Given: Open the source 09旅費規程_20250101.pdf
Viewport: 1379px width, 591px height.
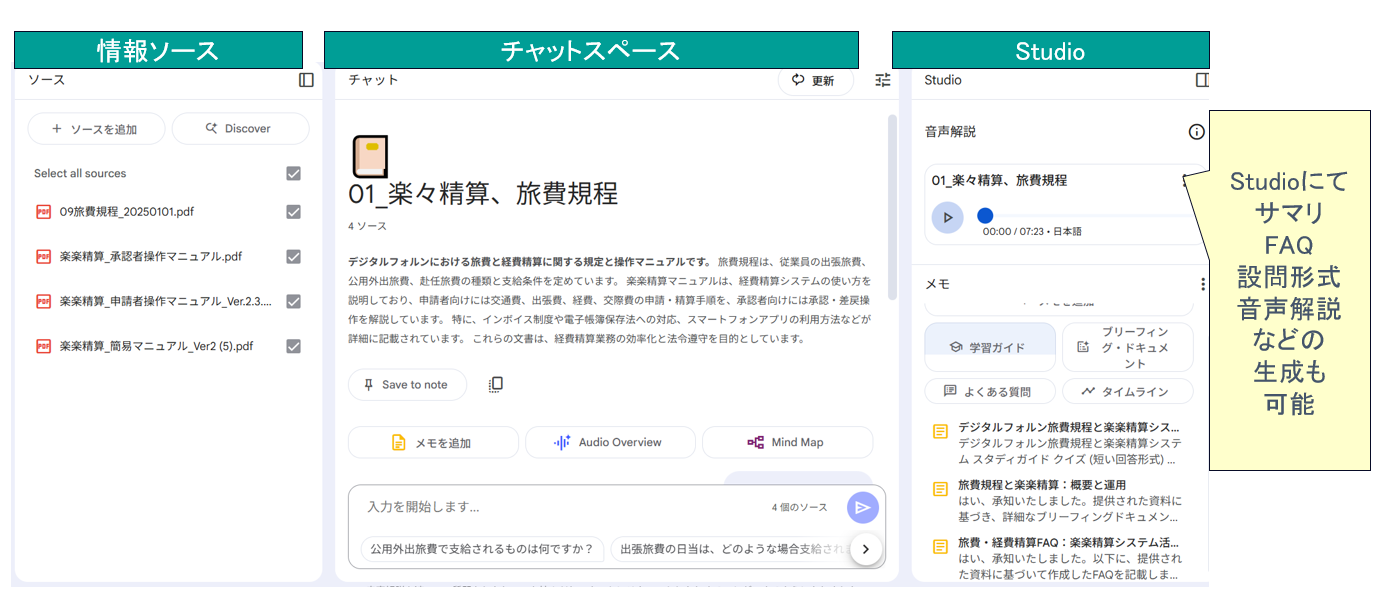Looking at the screenshot, I should 127,212.
